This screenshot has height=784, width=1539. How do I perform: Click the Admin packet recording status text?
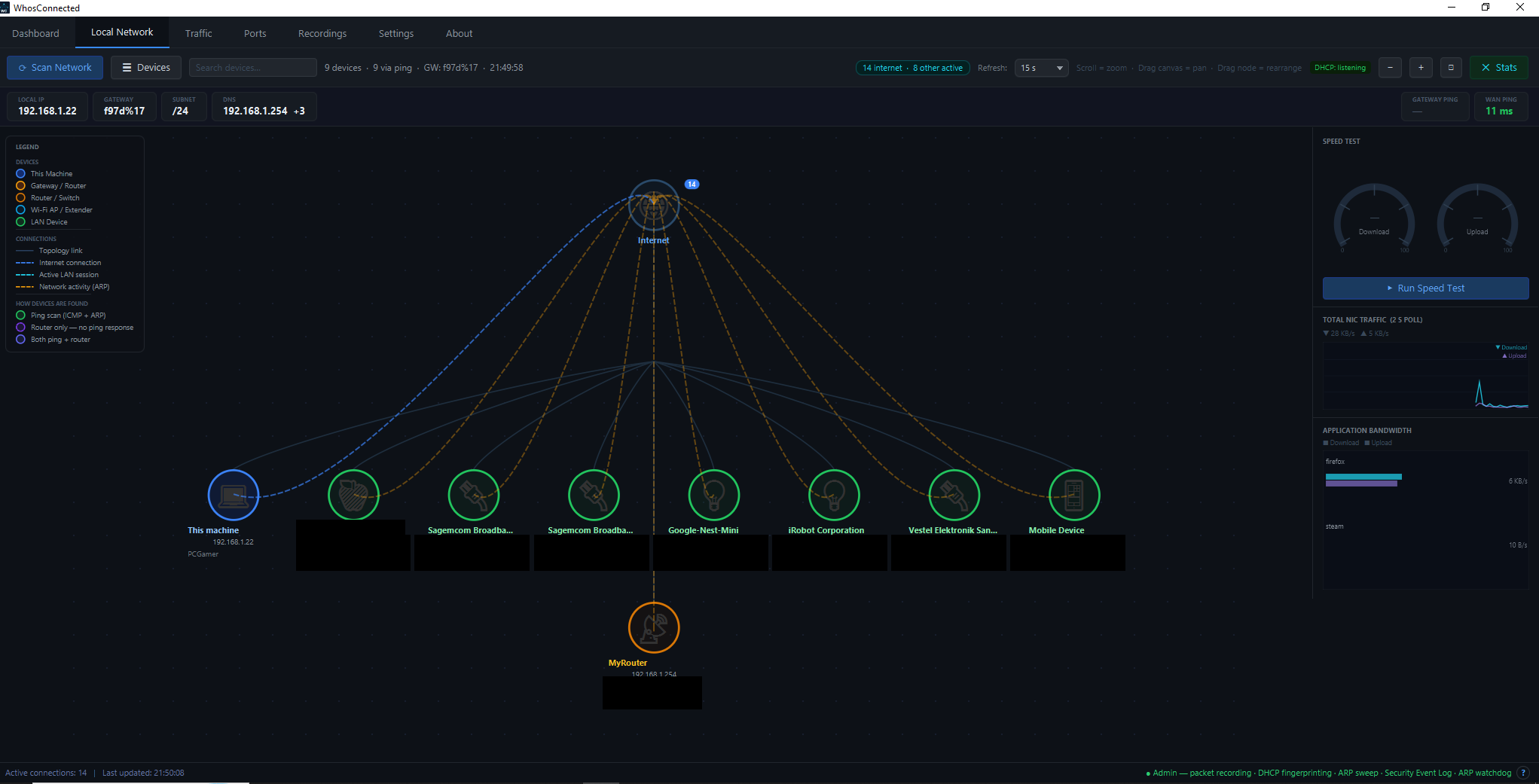pyautogui.click(x=1328, y=773)
